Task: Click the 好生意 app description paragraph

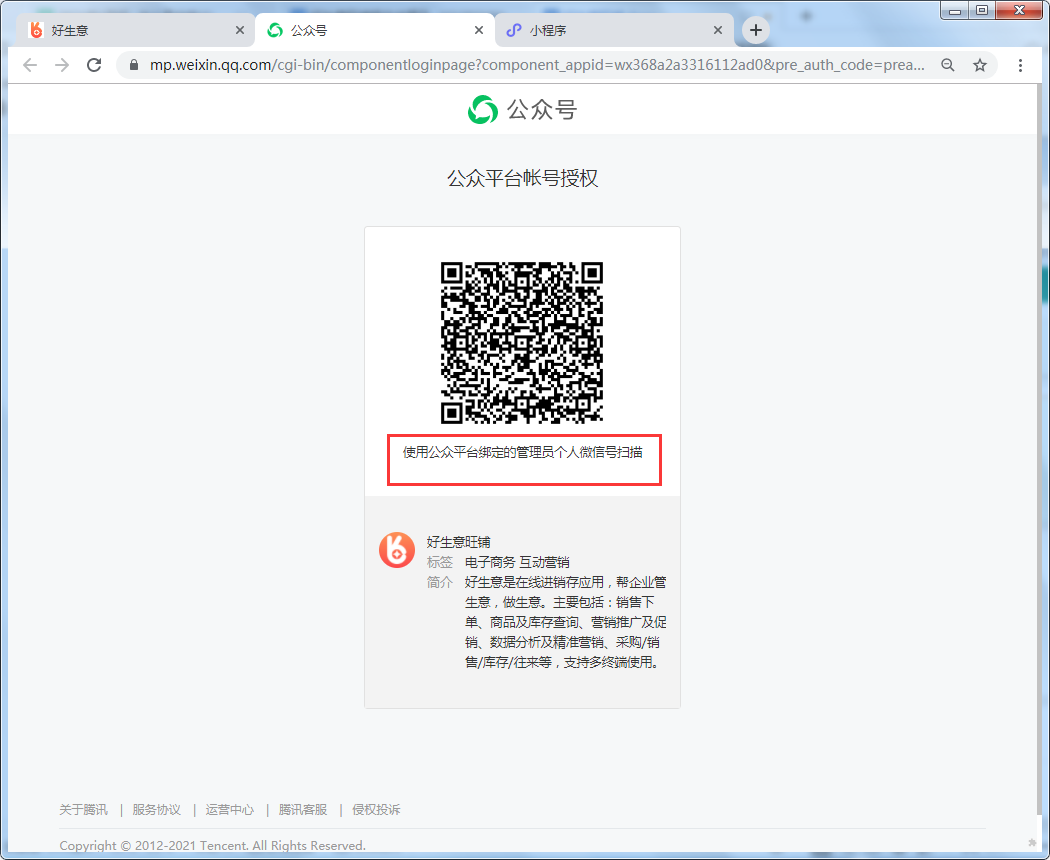Action: pos(565,622)
